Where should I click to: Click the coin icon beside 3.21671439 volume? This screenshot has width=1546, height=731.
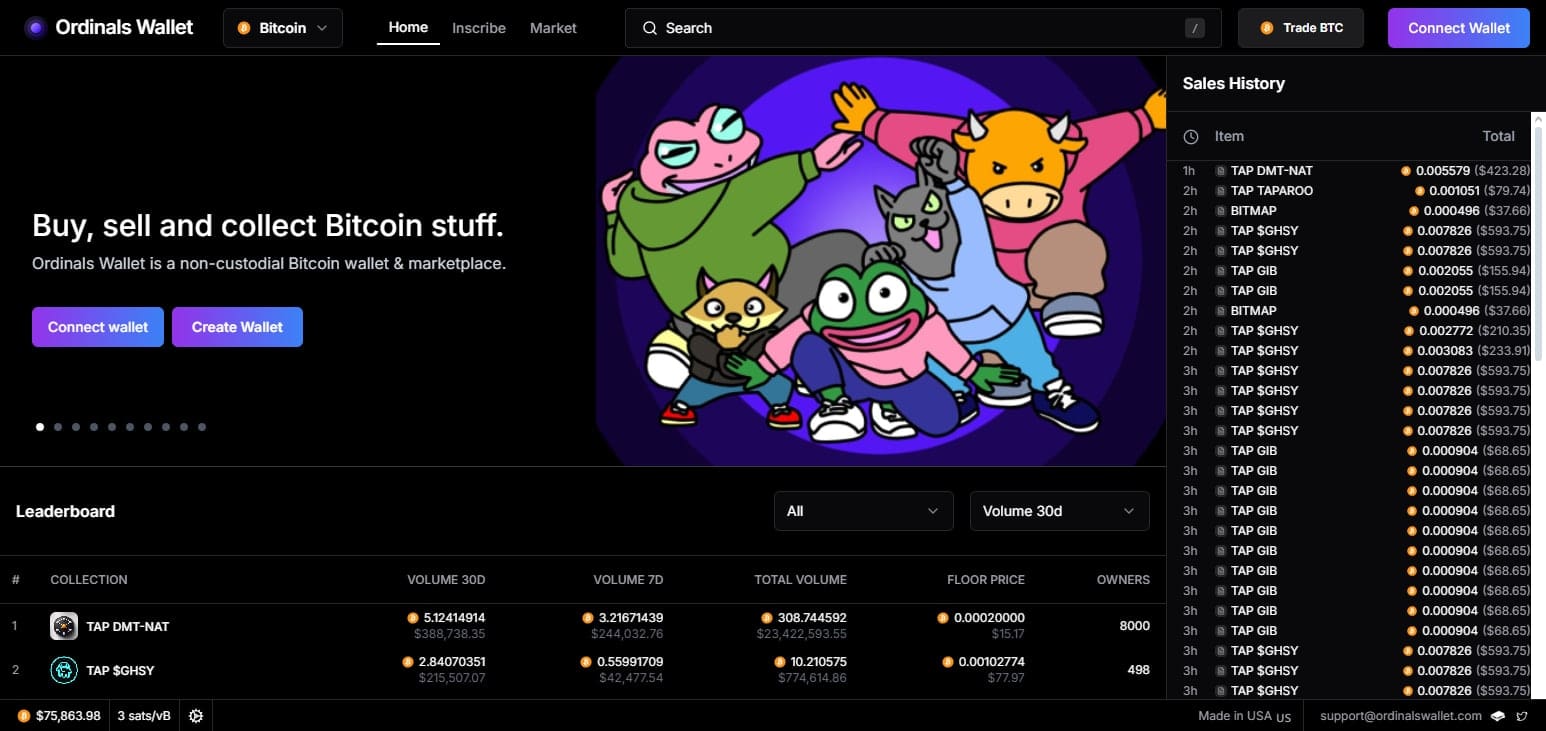588,618
